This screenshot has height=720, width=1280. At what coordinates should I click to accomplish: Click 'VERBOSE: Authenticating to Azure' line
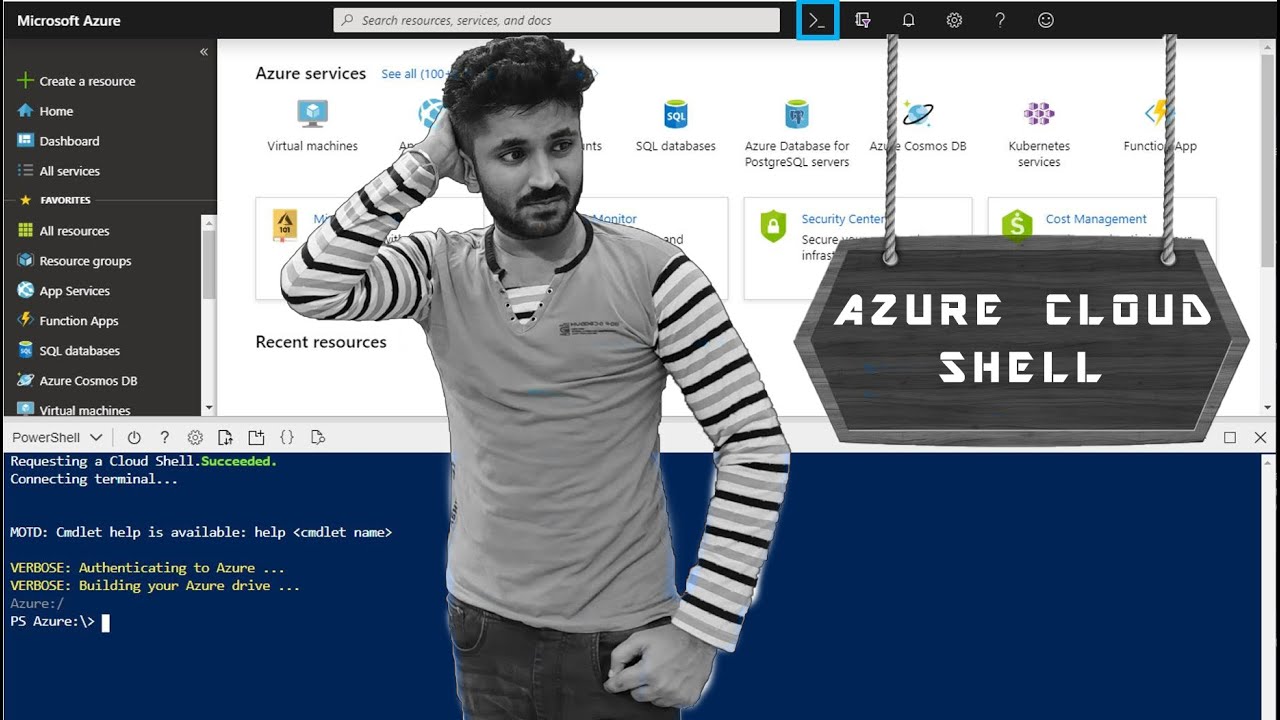tap(147, 568)
